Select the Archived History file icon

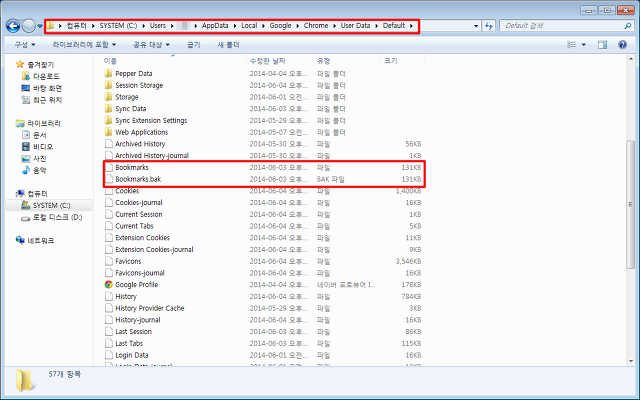(109, 144)
